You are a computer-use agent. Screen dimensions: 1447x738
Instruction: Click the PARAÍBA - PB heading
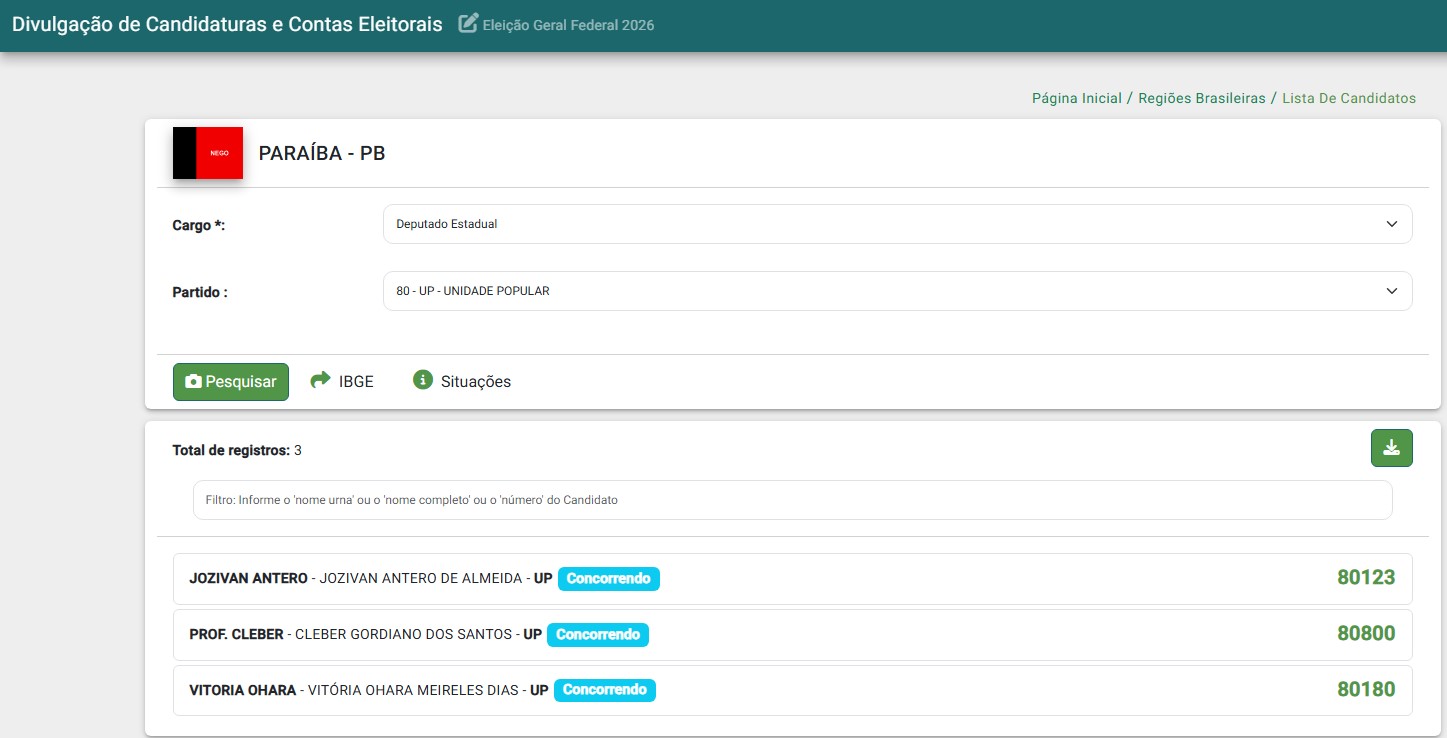click(322, 153)
